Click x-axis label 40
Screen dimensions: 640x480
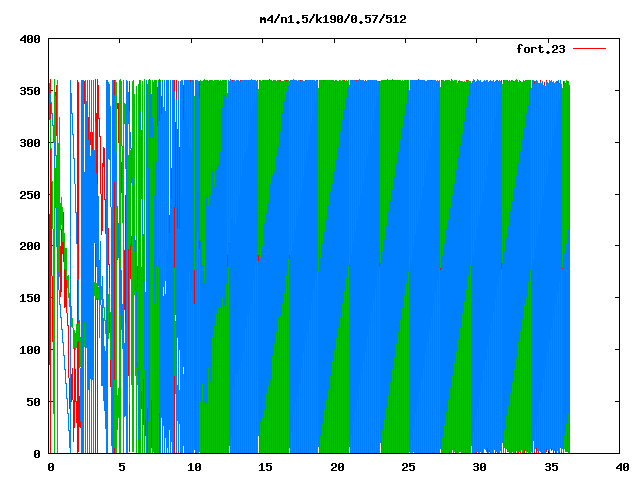pyautogui.click(x=622, y=467)
